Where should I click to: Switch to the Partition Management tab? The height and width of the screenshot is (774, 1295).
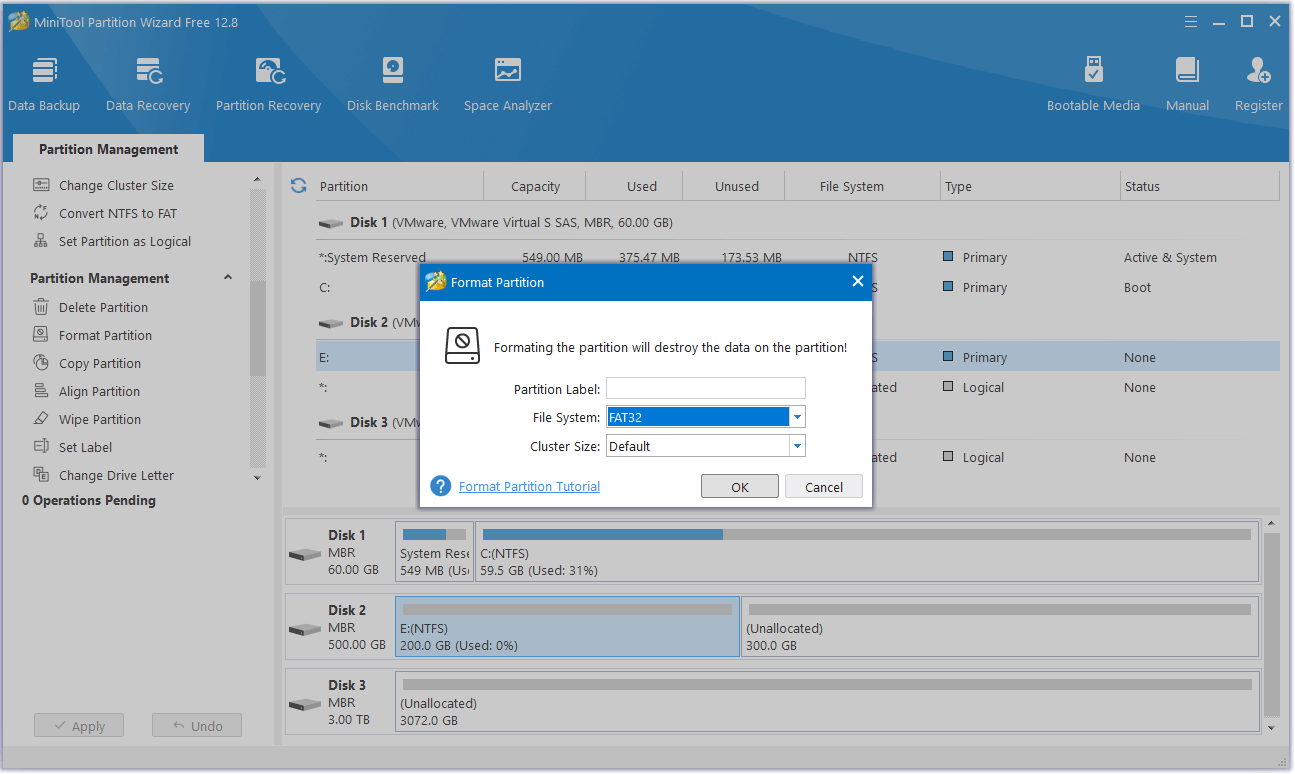[108, 149]
